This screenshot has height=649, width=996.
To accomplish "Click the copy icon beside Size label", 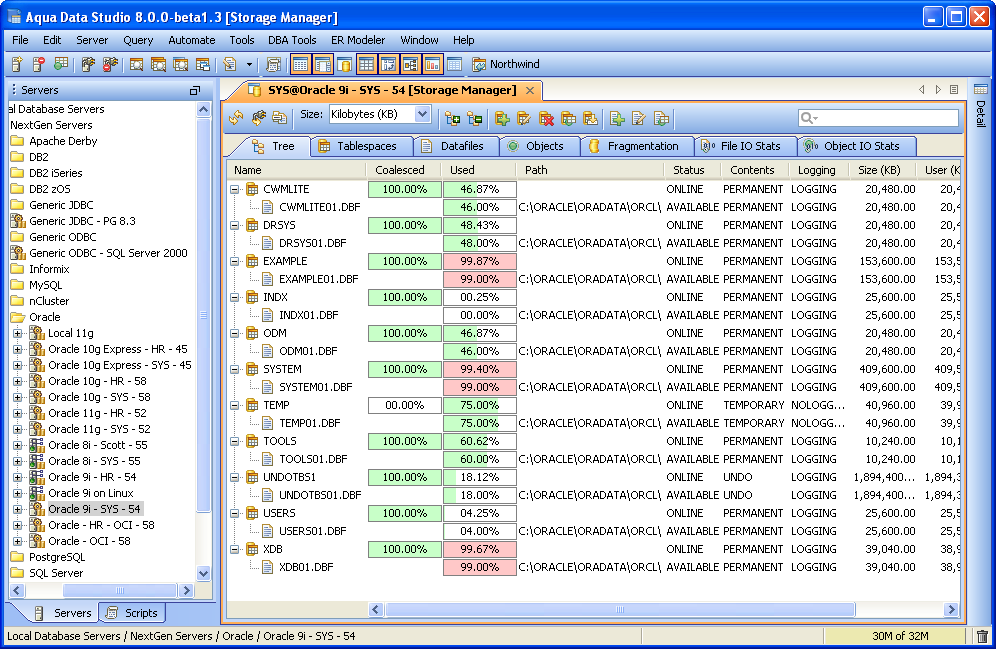I will (279, 117).
